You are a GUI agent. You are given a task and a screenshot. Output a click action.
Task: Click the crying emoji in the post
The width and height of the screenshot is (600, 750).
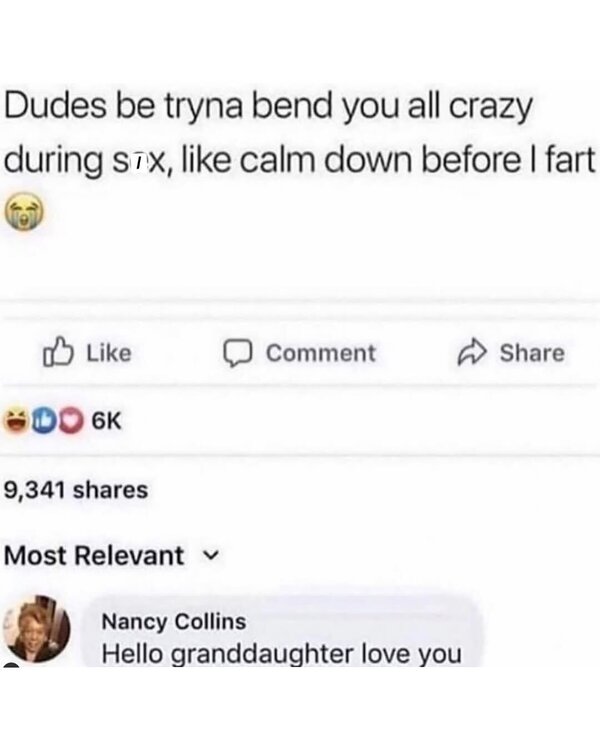click(x=24, y=215)
